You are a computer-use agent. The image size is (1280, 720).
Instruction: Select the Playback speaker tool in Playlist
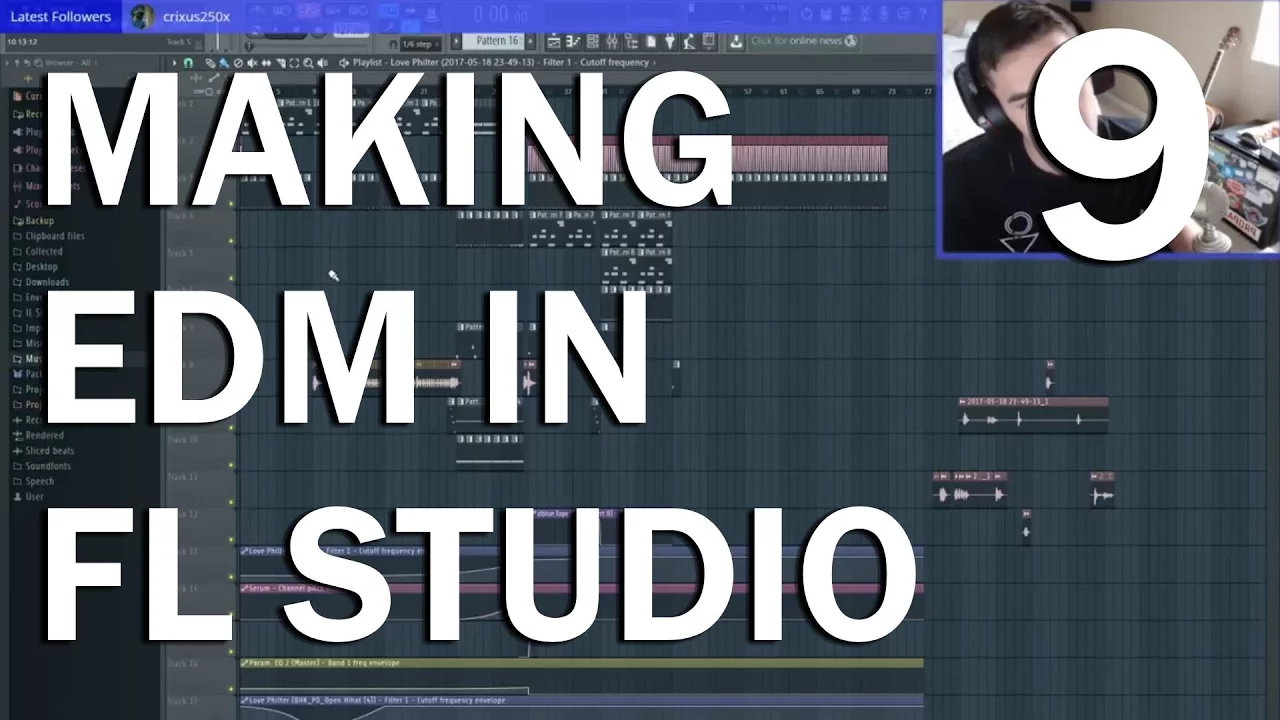pos(322,62)
